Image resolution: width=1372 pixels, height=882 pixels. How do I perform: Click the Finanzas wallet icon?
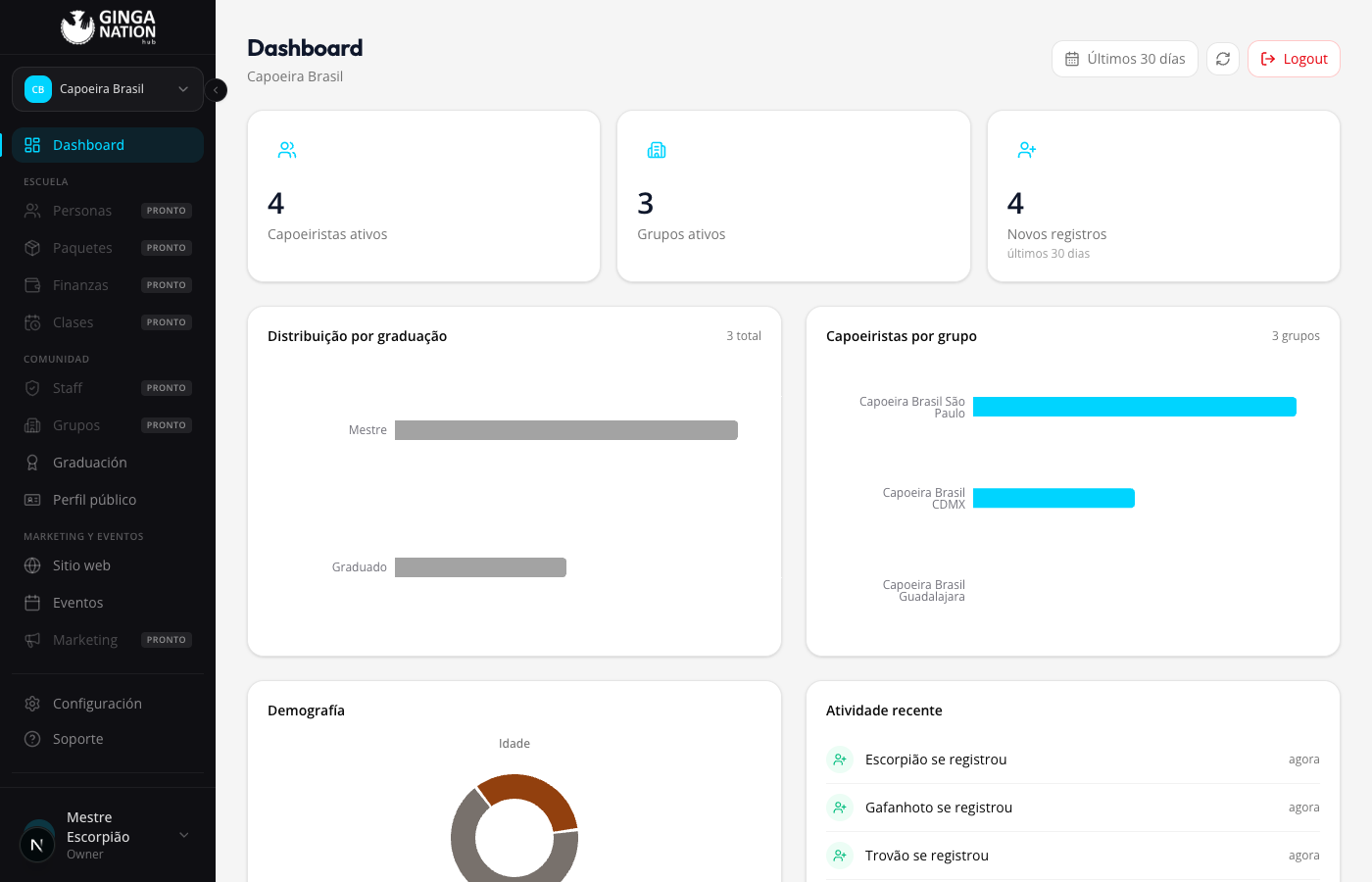[x=32, y=285]
